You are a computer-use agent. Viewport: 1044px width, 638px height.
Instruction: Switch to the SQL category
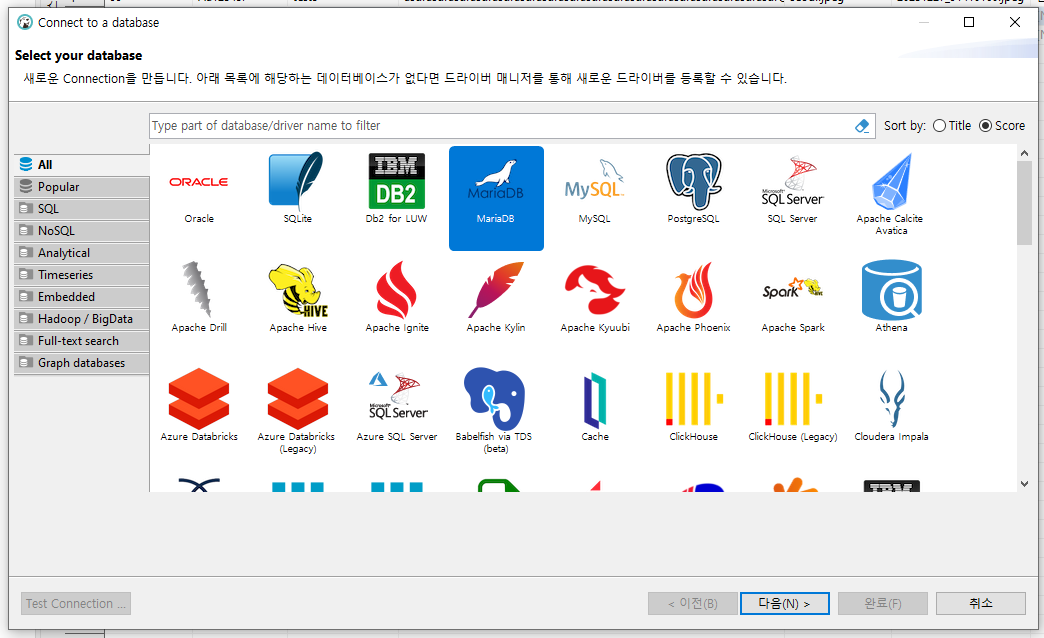(81, 208)
